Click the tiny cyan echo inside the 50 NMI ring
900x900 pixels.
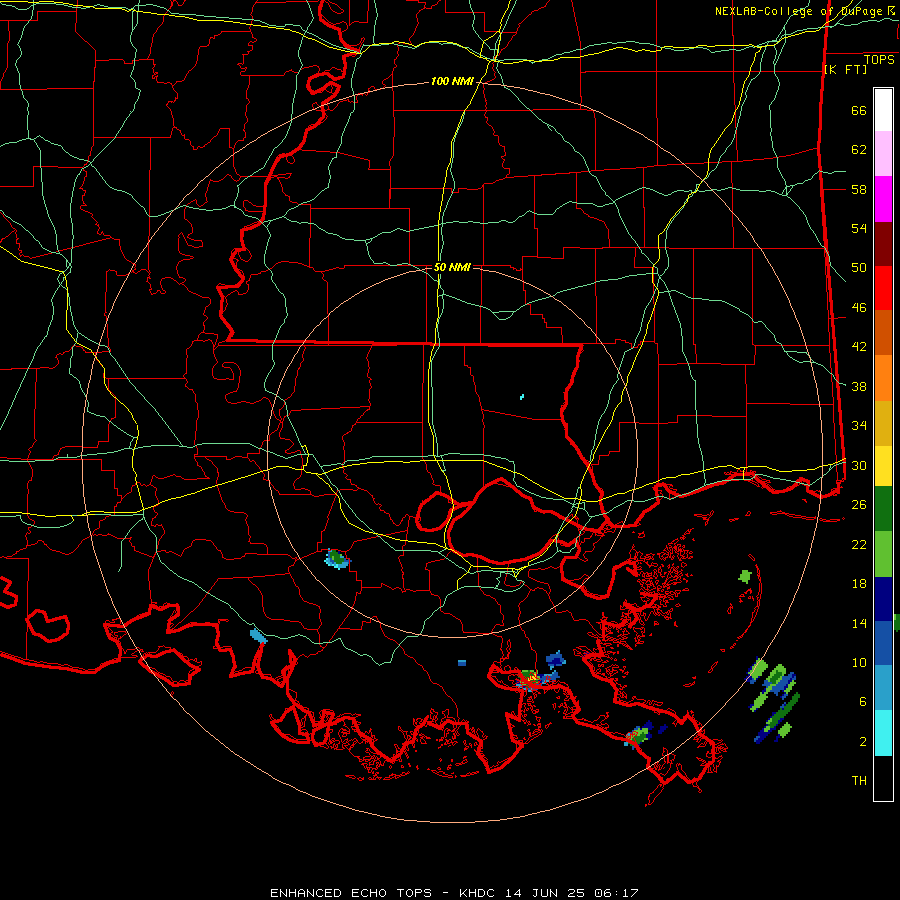click(x=522, y=397)
